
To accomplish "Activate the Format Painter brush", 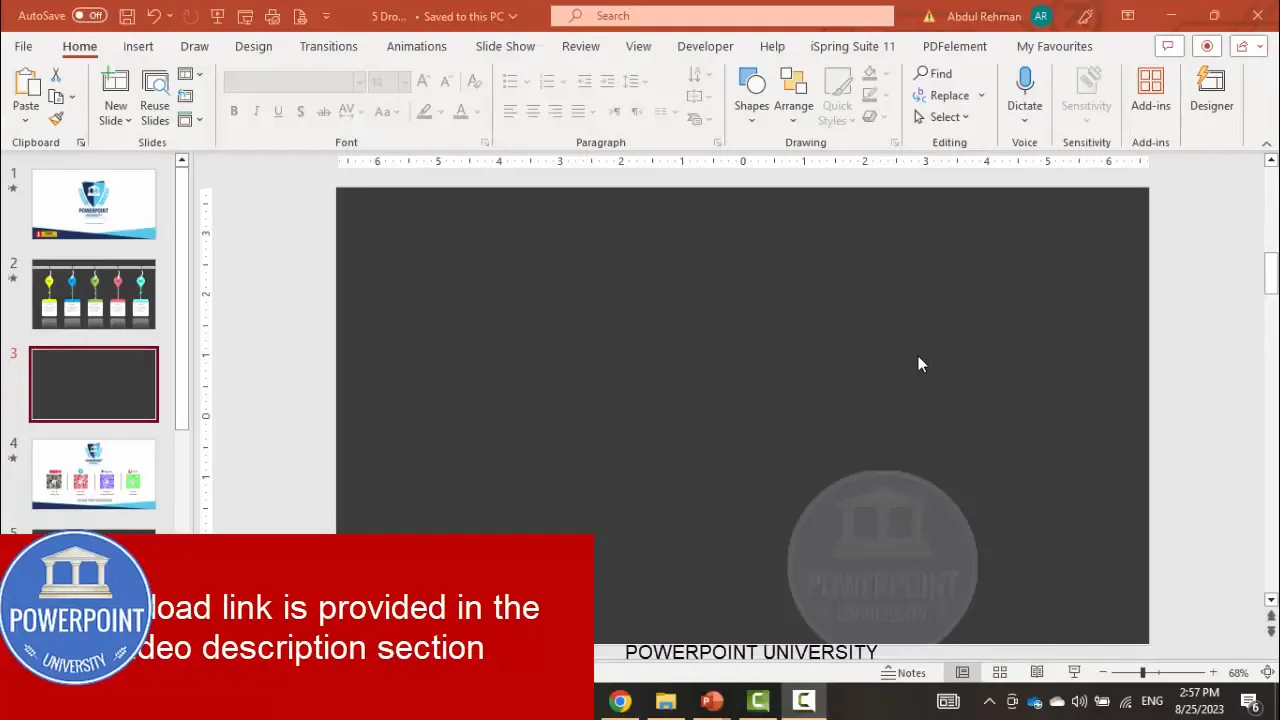I will click(56, 119).
